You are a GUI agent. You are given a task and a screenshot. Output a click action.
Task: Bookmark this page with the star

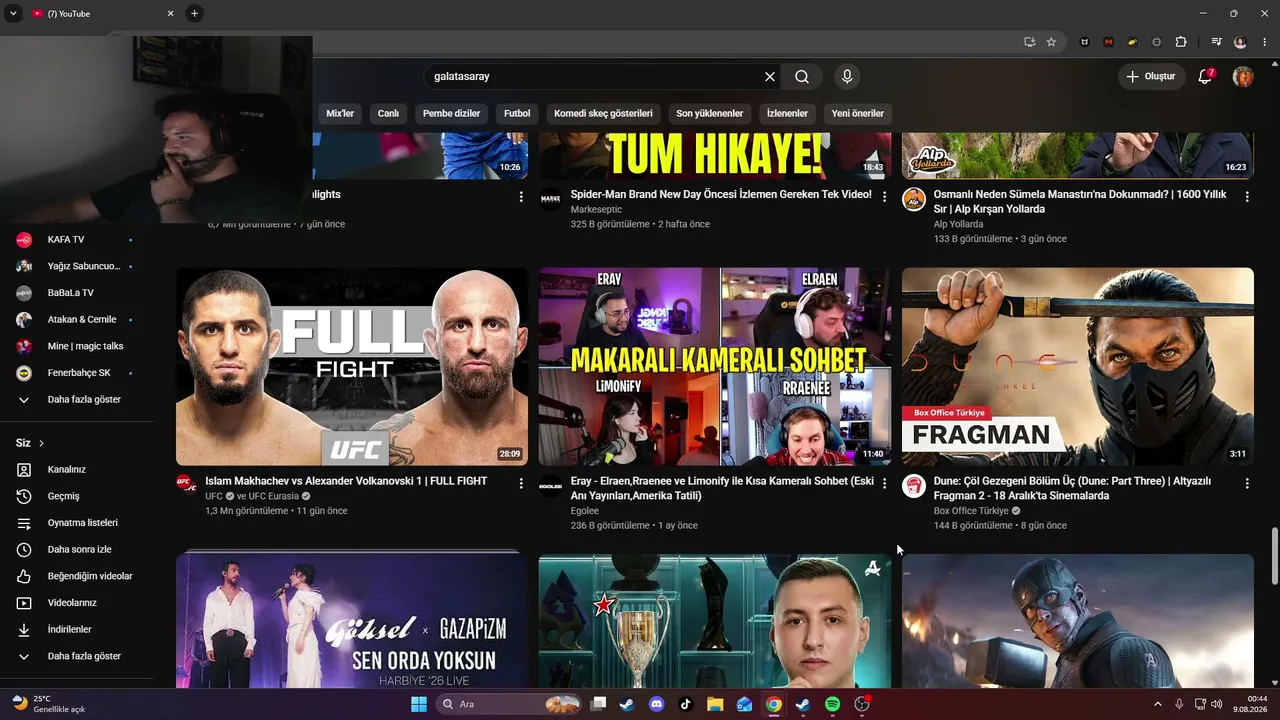tap(1051, 42)
